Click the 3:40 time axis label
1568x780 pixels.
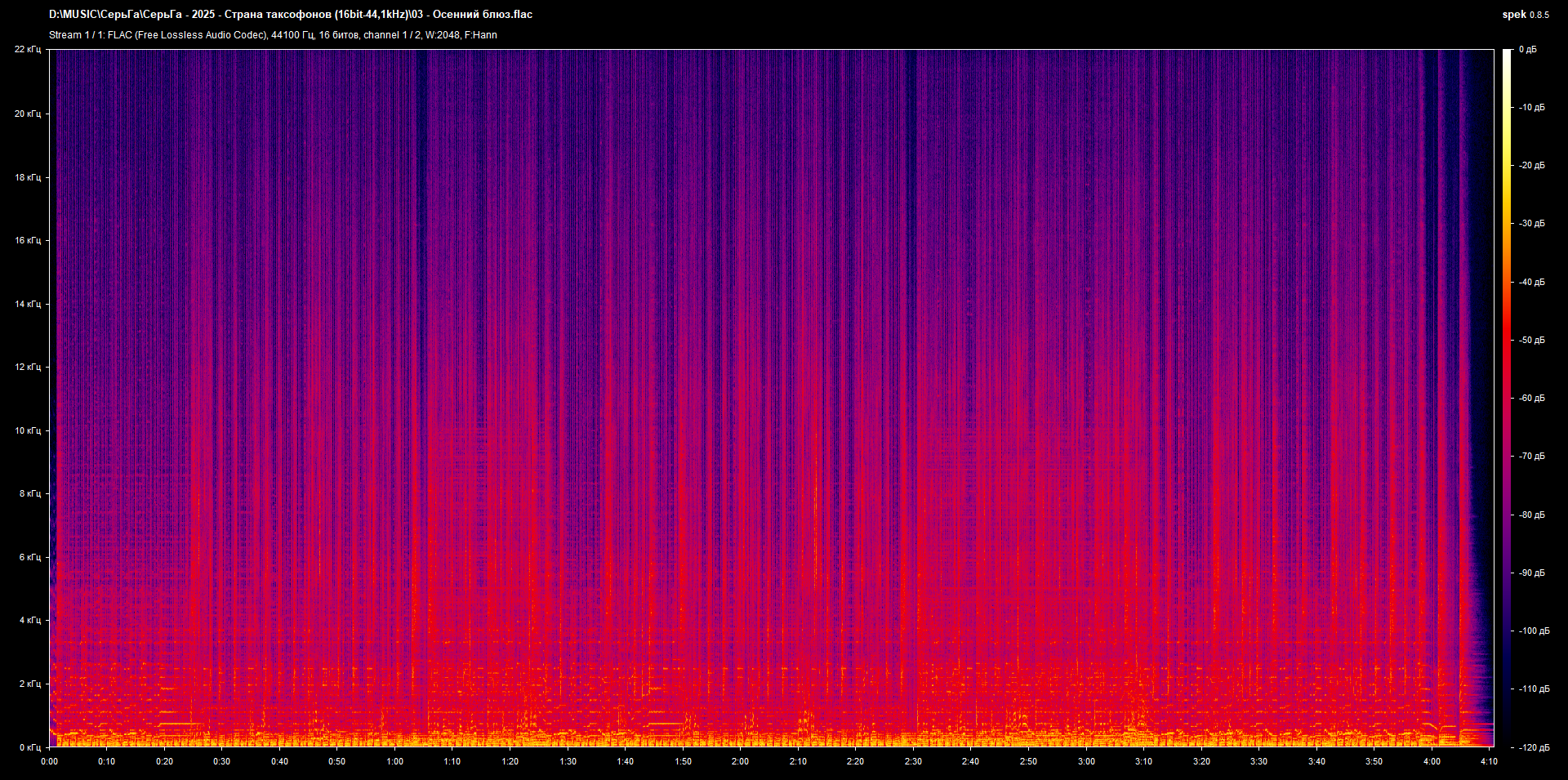tap(1316, 761)
